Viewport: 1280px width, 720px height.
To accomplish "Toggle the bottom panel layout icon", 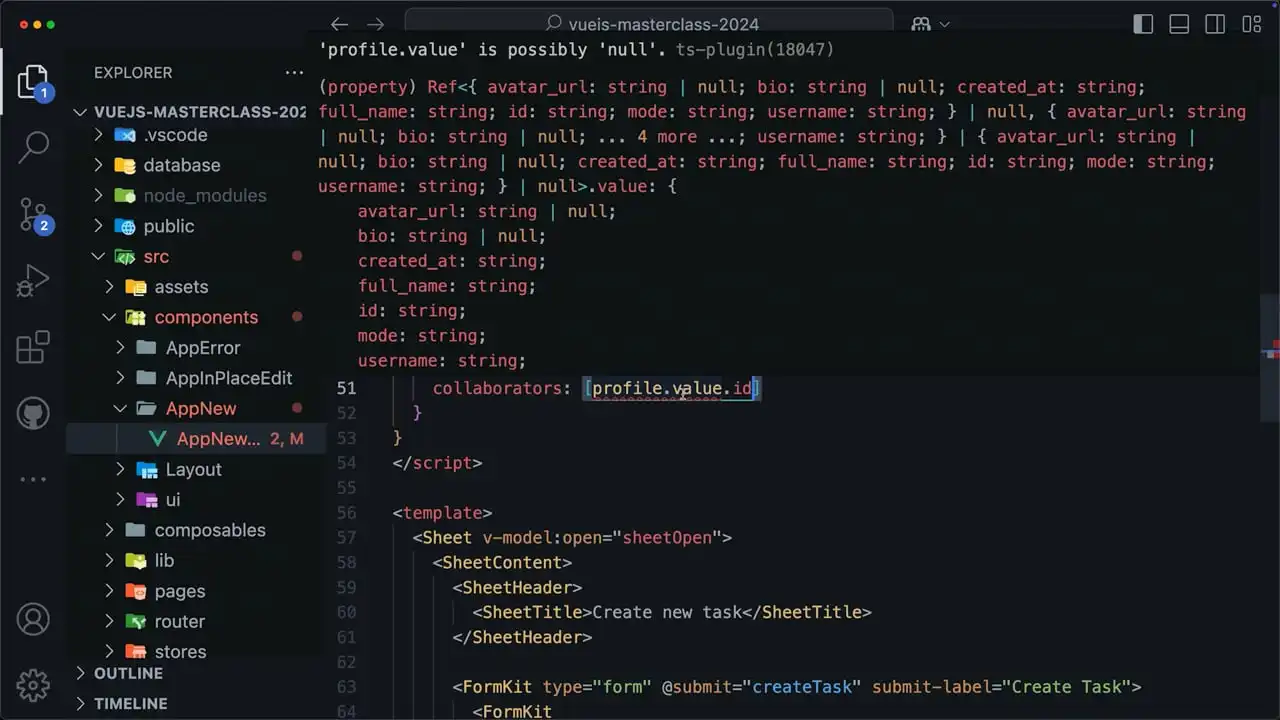I will (x=1179, y=24).
